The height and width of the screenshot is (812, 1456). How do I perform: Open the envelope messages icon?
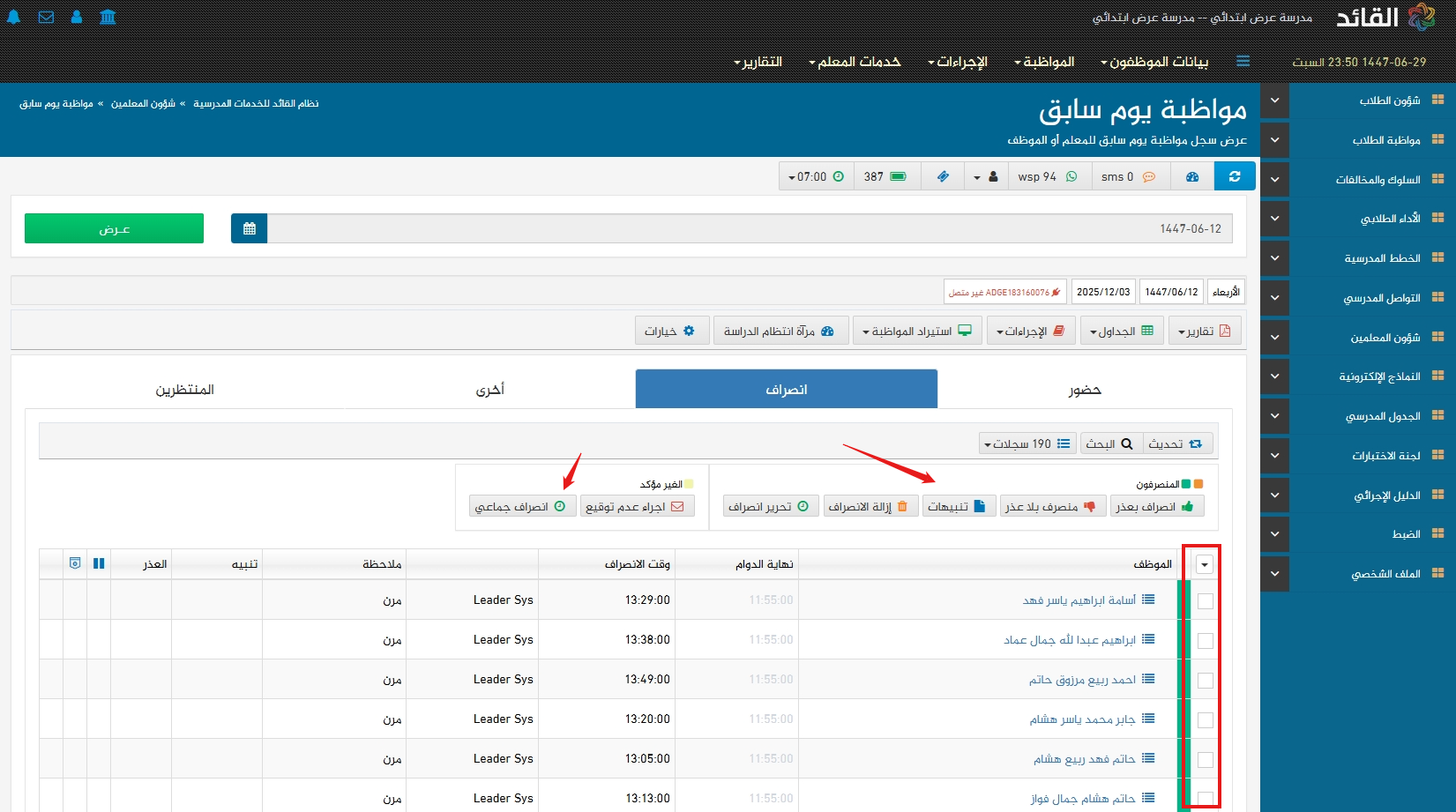pos(46,17)
